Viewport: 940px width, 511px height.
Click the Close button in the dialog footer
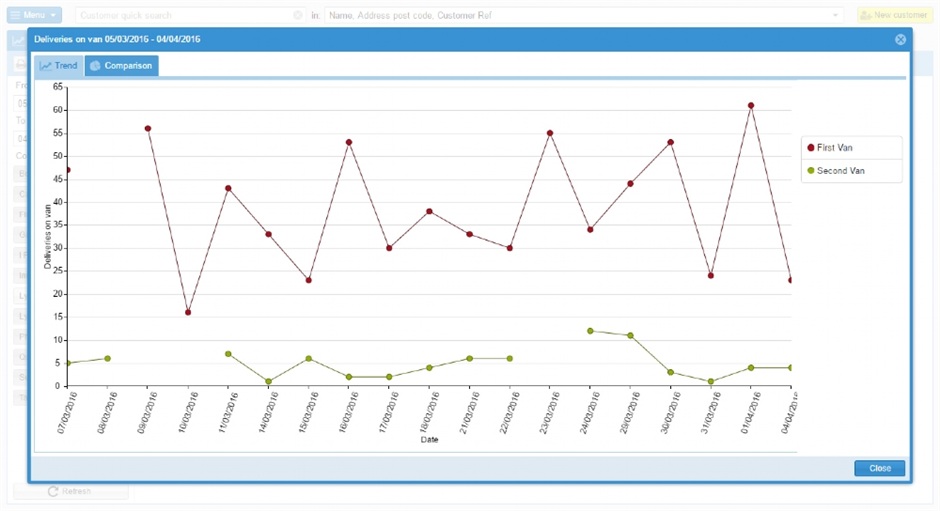pos(879,468)
